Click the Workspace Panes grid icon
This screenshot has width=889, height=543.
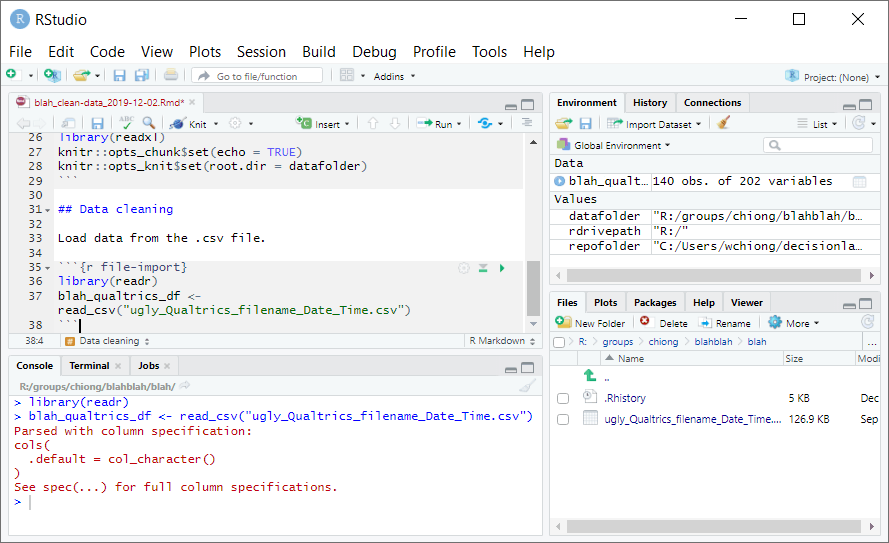346,75
